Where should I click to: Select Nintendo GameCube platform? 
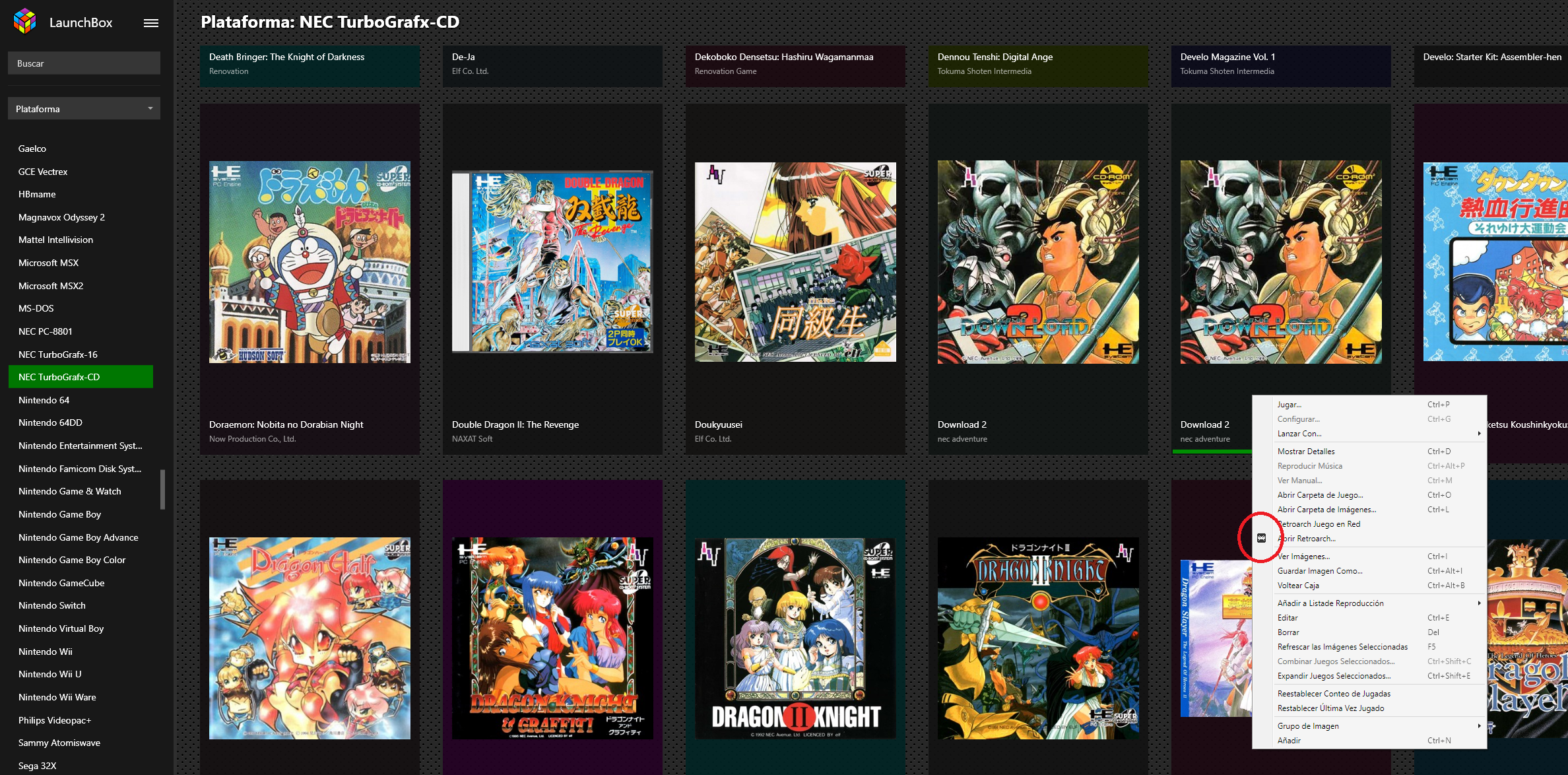pos(81,583)
